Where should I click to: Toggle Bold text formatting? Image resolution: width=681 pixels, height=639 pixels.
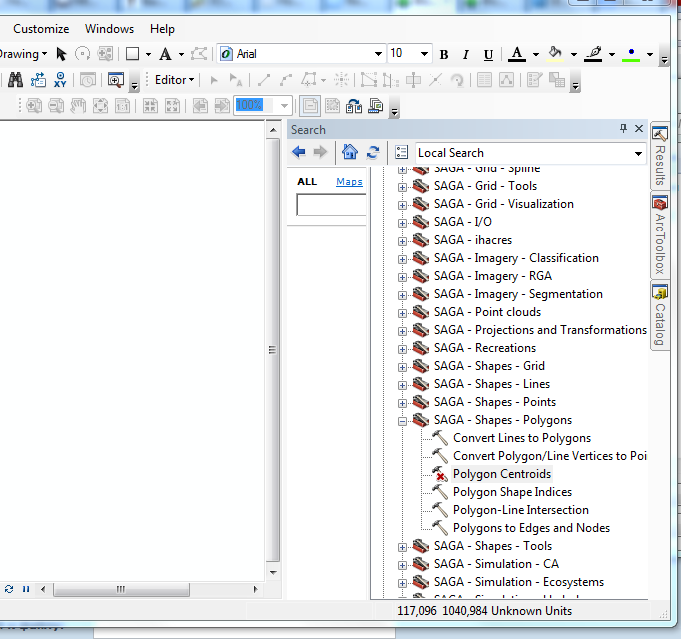pyautogui.click(x=444, y=55)
